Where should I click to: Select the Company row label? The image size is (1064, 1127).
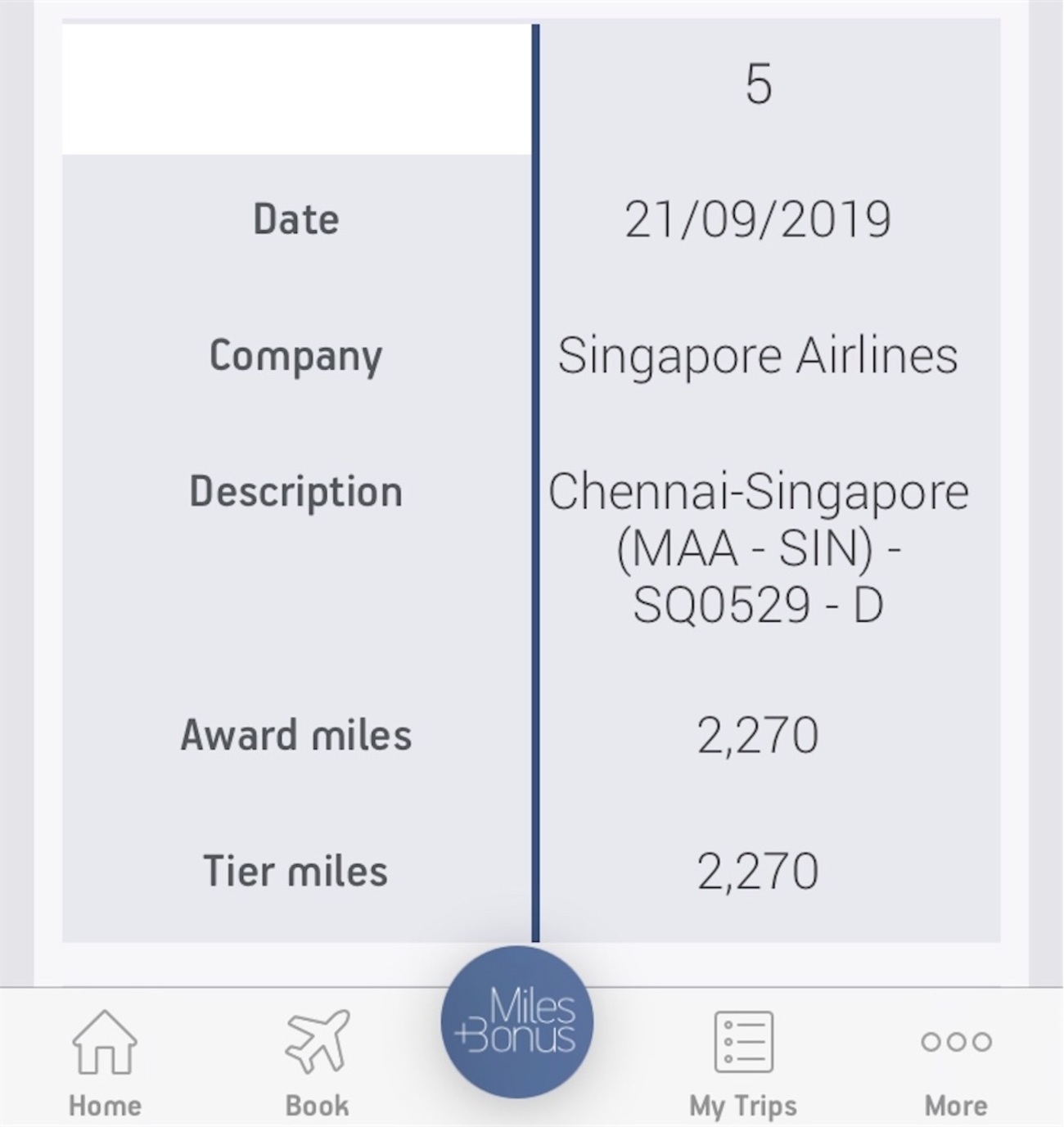[296, 356]
